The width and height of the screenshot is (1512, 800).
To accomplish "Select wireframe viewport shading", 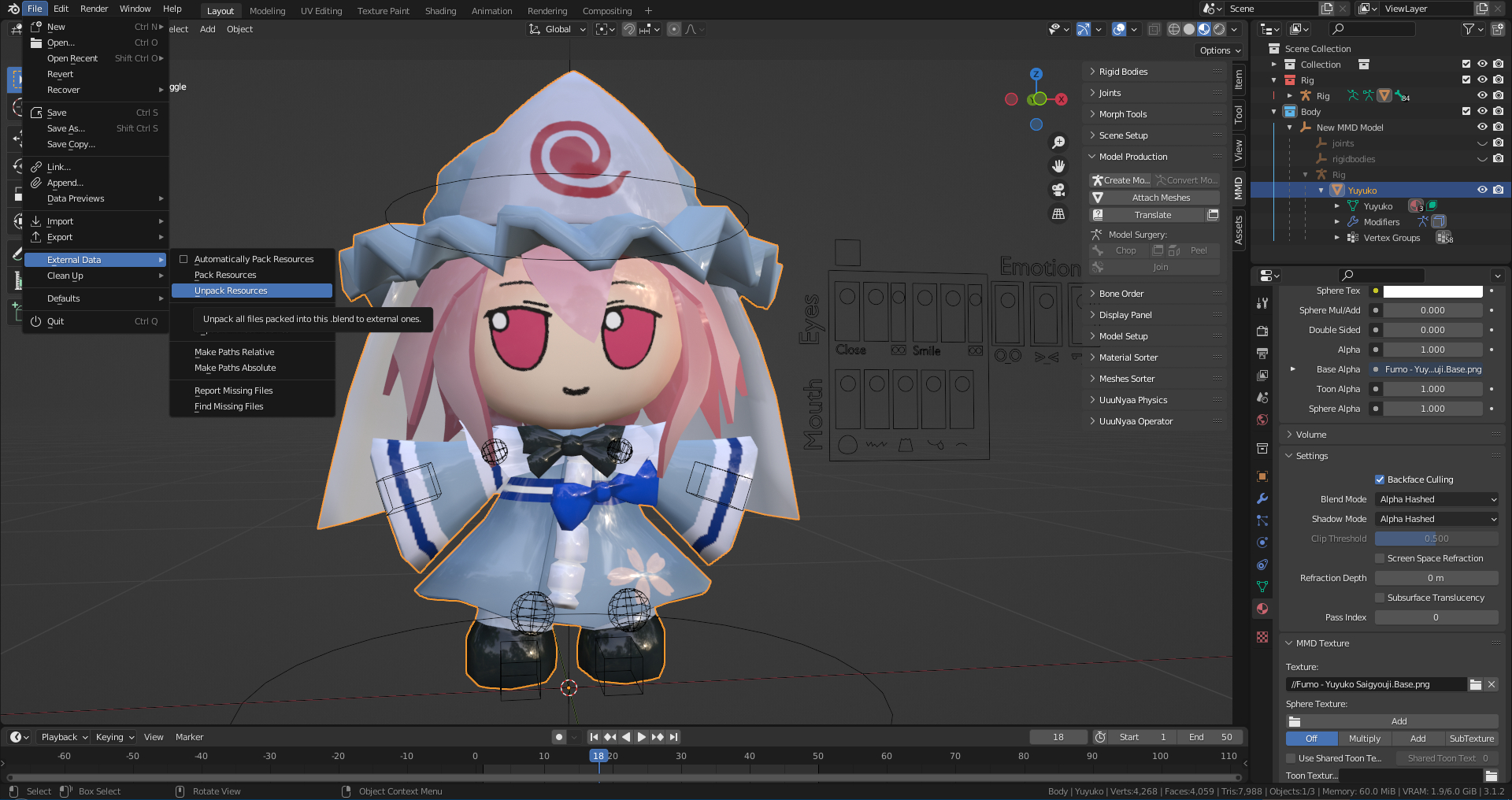I will point(1174,29).
